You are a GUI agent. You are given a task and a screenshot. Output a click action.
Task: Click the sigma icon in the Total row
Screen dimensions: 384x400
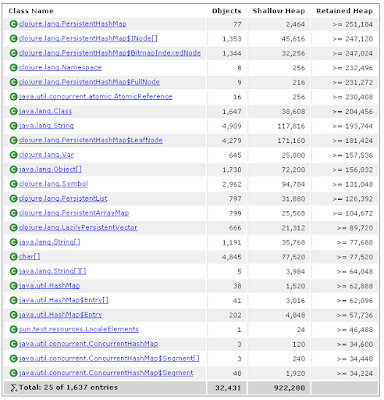13,388
